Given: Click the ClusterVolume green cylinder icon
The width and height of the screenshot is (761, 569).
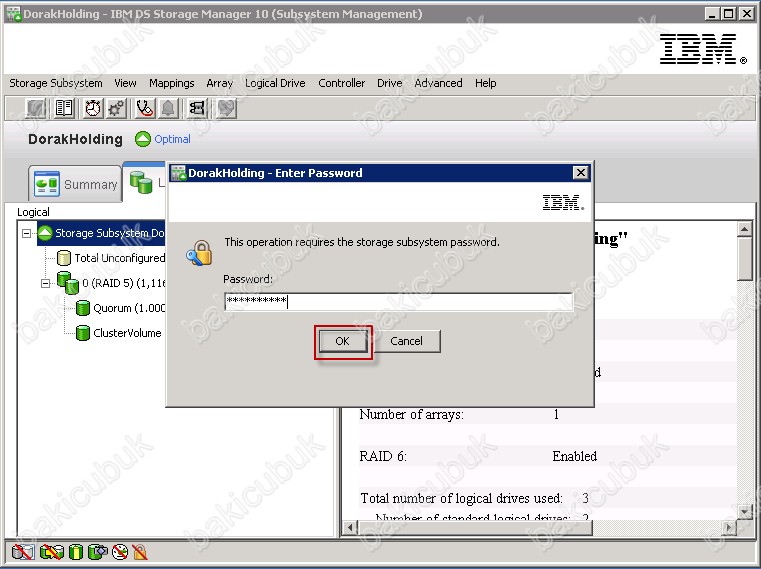Looking at the screenshot, I should pos(83,333).
